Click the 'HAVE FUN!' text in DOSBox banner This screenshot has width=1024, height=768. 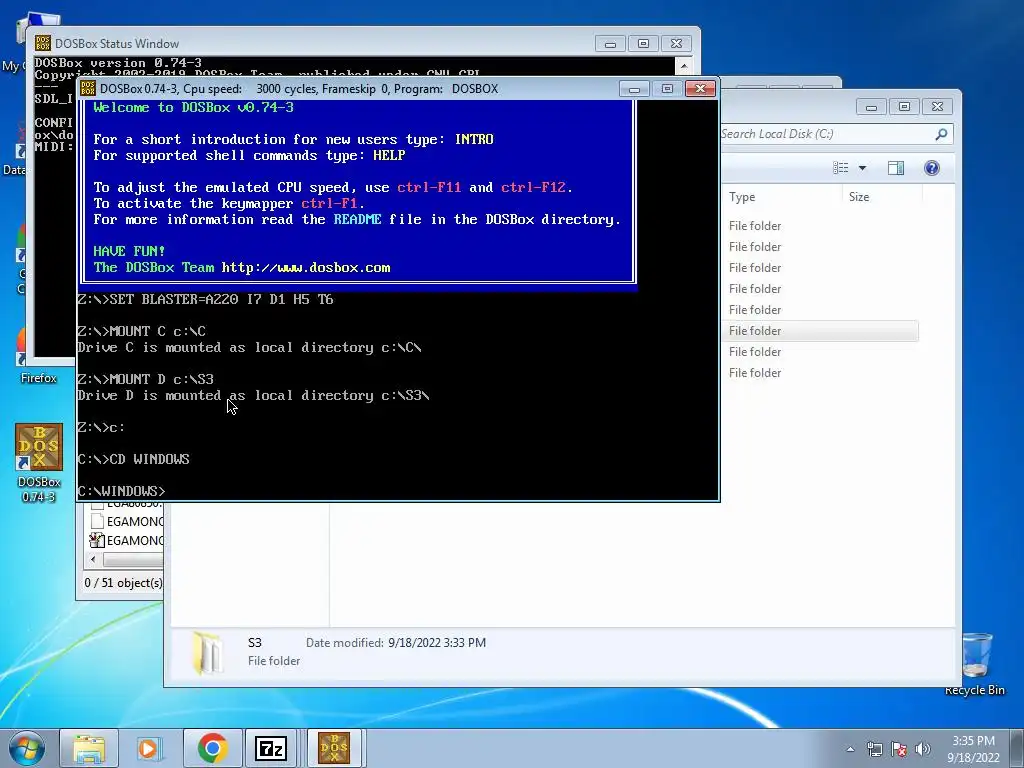pos(129,251)
